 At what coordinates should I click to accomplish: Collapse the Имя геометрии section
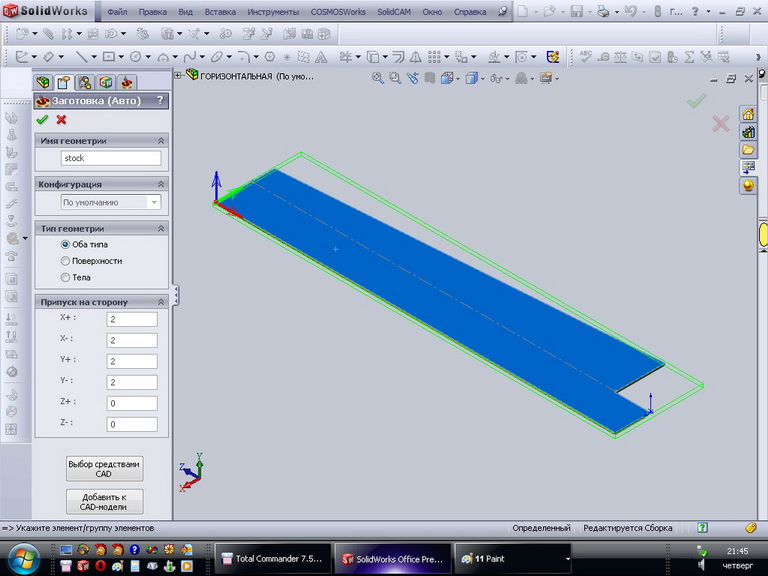(161, 141)
